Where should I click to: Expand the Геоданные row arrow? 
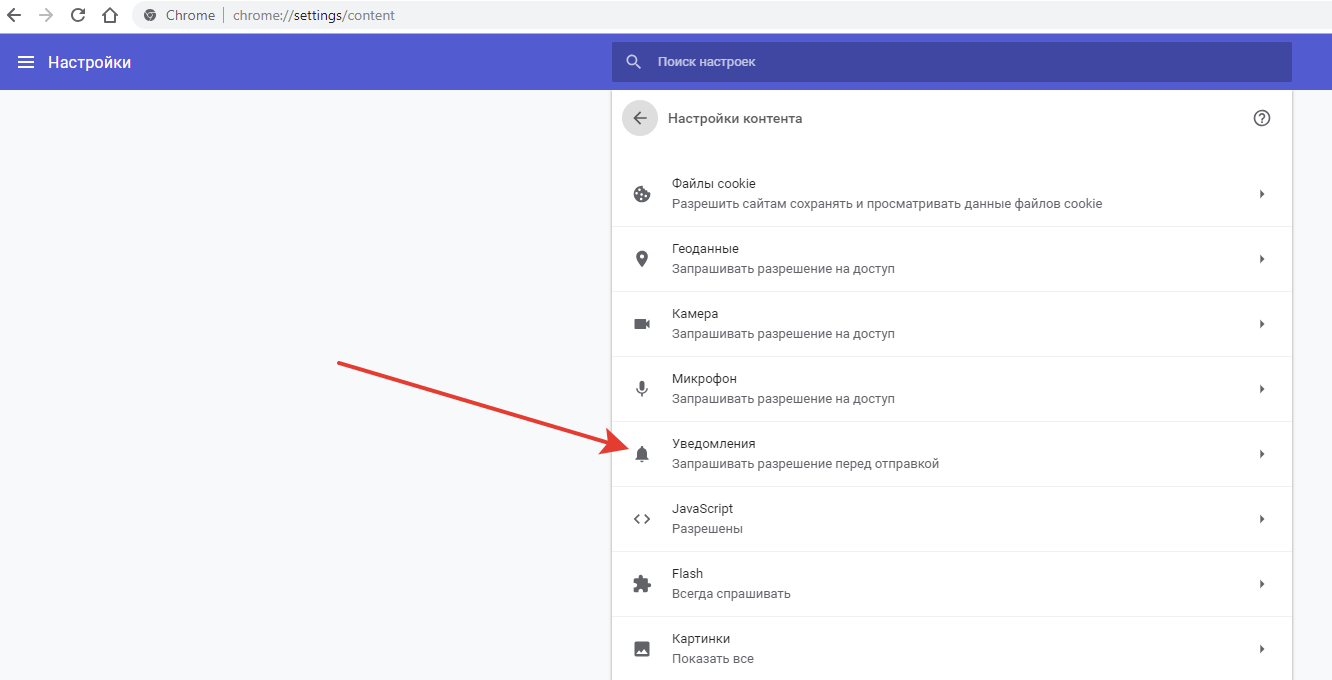[1262, 259]
